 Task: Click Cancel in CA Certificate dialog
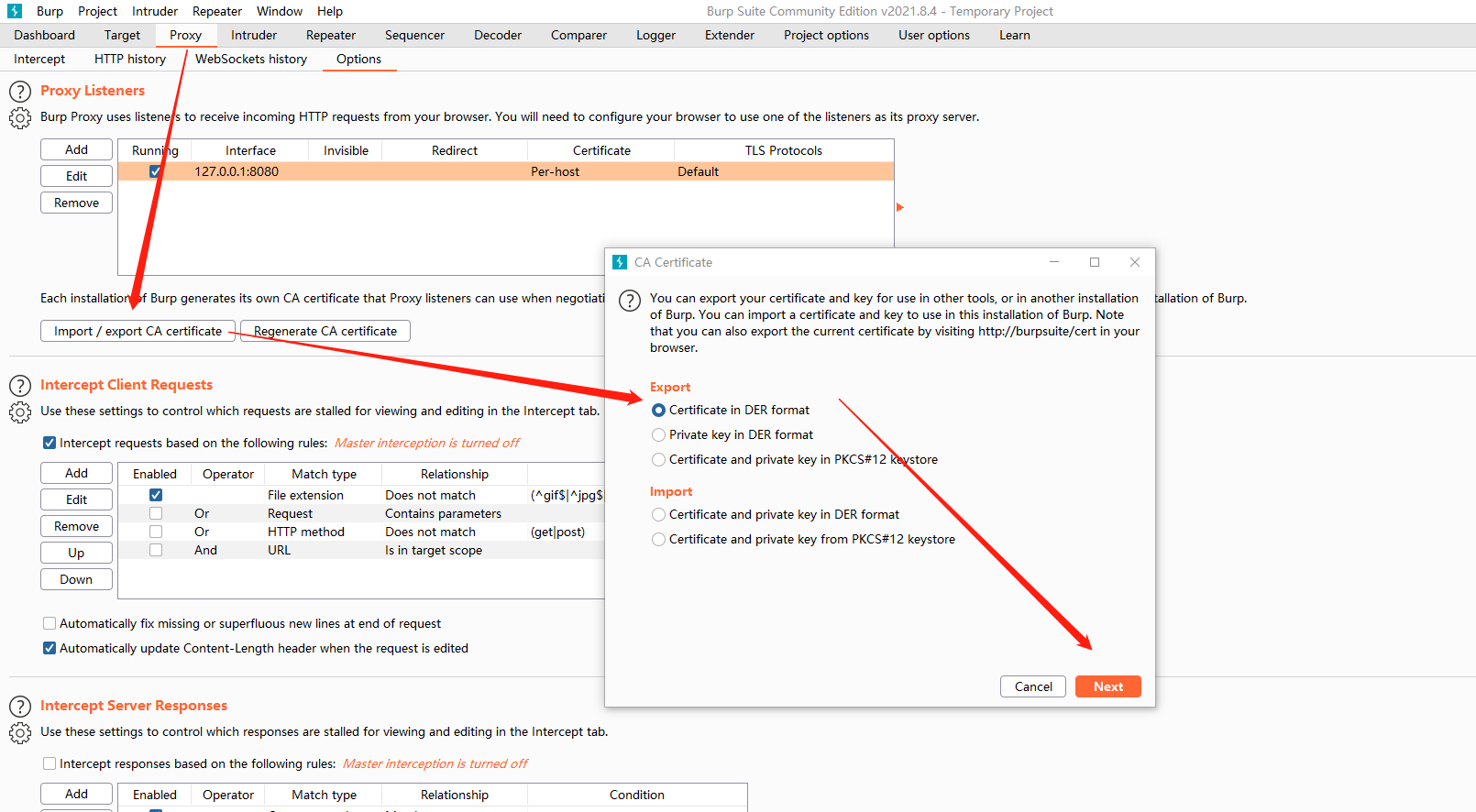1033,686
